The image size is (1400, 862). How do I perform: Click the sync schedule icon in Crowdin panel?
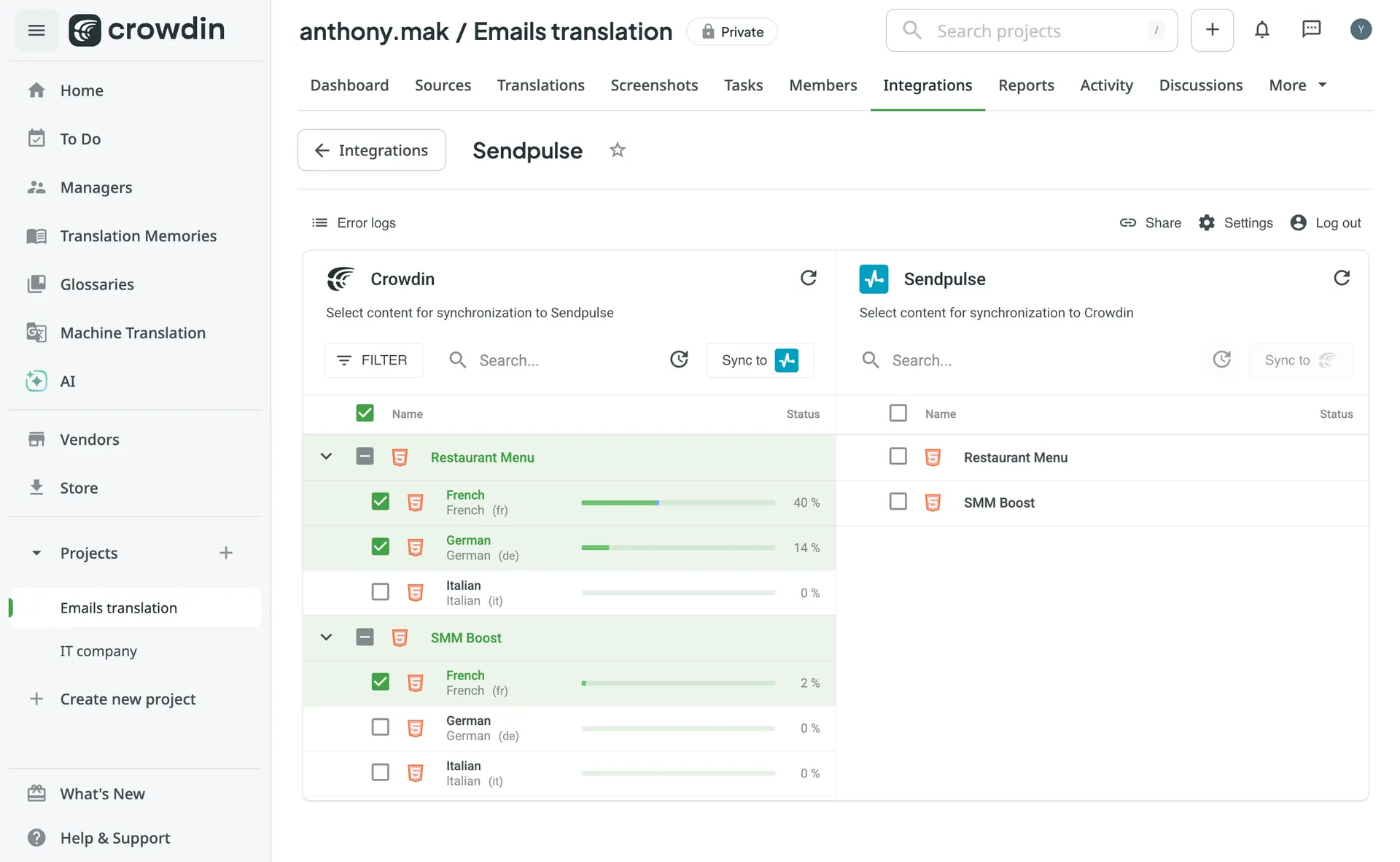[679, 360]
